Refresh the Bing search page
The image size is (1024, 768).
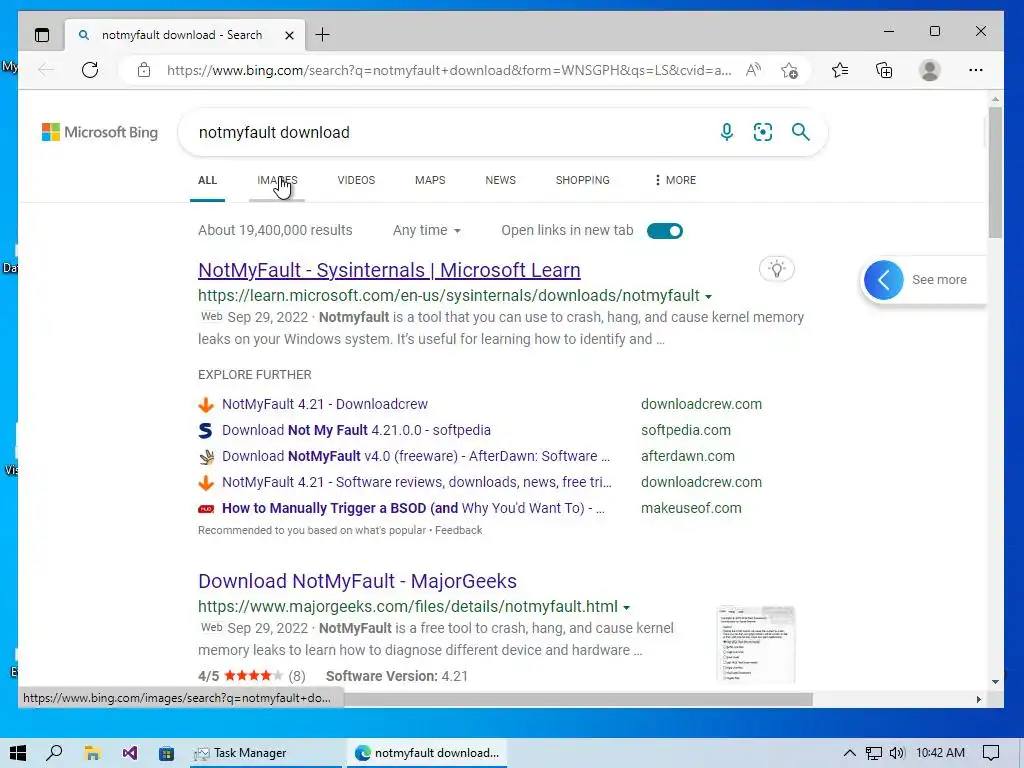[x=90, y=70]
